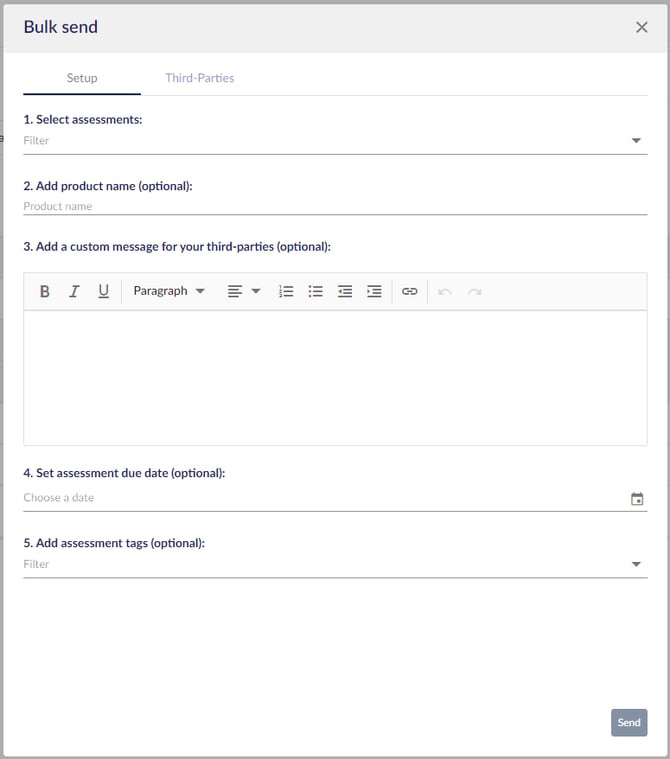Select the Setup tab

point(82,78)
